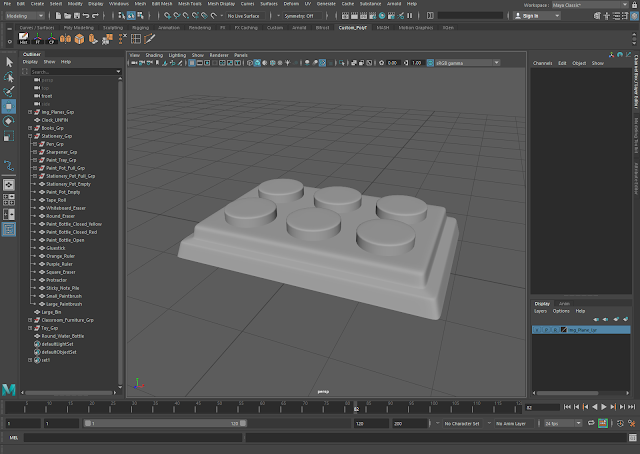Click the Mirror geometry shelf icon
The height and width of the screenshot is (454, 640).
(x=65, y=39)
